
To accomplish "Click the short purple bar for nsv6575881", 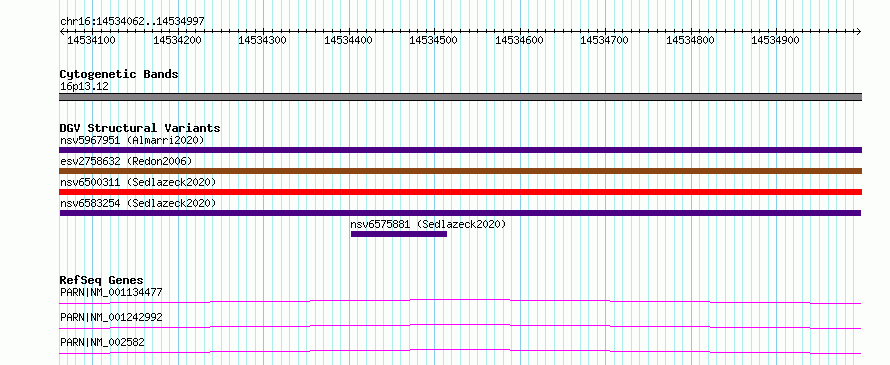I will click(x=399, y=234).
